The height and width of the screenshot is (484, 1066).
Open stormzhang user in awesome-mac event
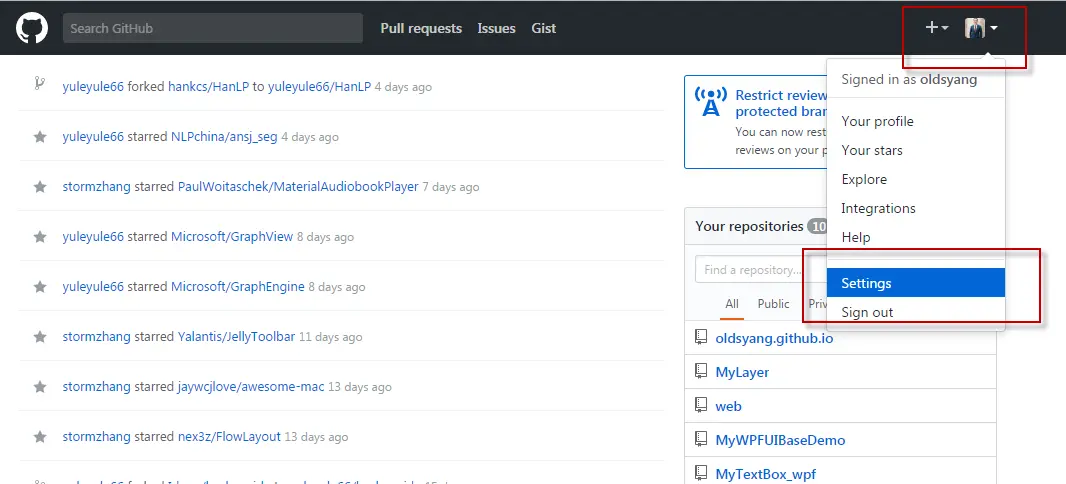[97, 386]
